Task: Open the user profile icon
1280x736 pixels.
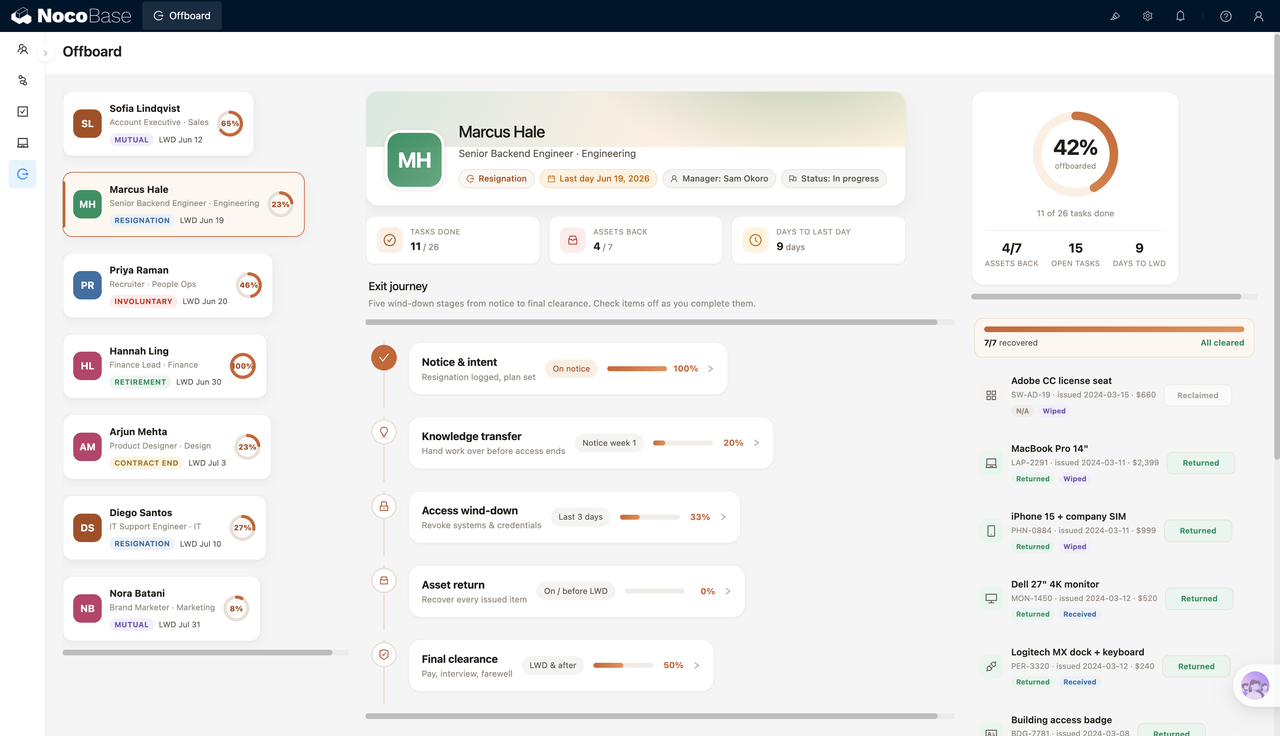Action: point(1259,16)
